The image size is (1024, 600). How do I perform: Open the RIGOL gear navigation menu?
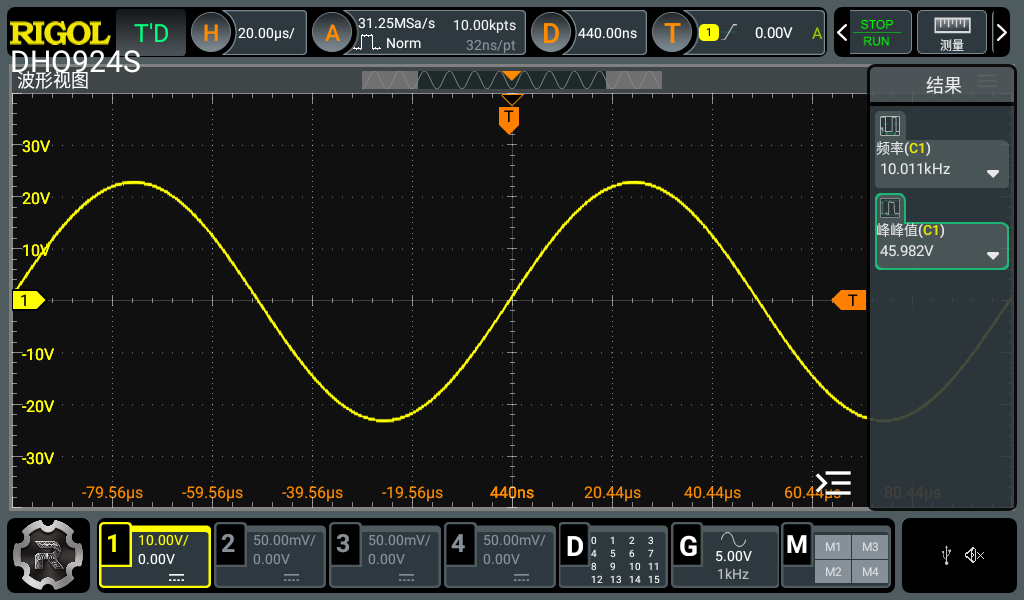(x=48, y=555)
